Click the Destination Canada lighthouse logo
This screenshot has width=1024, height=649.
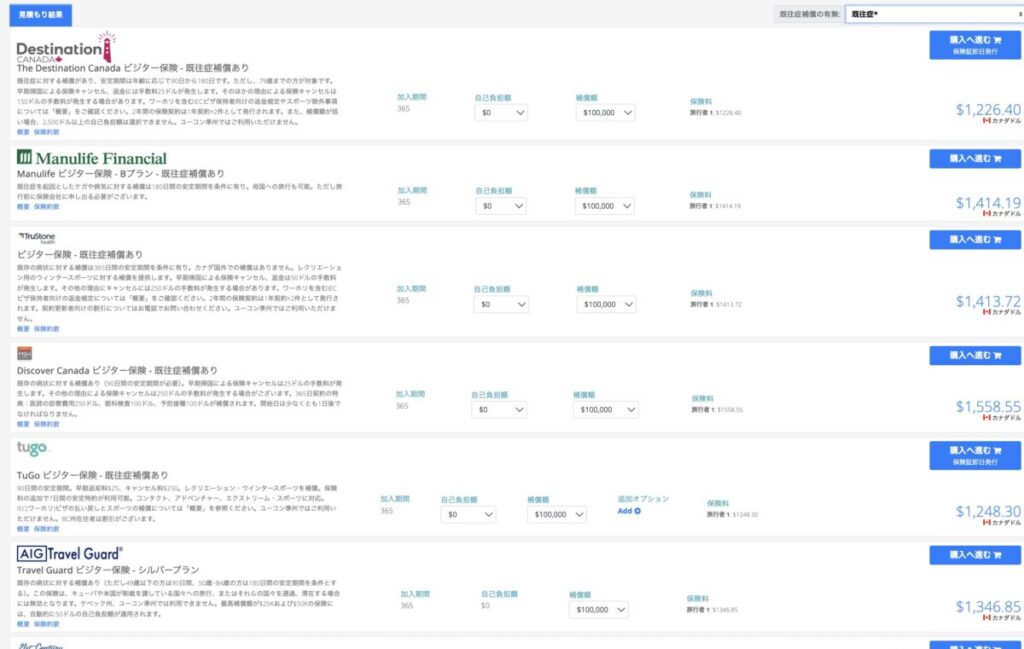66,47
